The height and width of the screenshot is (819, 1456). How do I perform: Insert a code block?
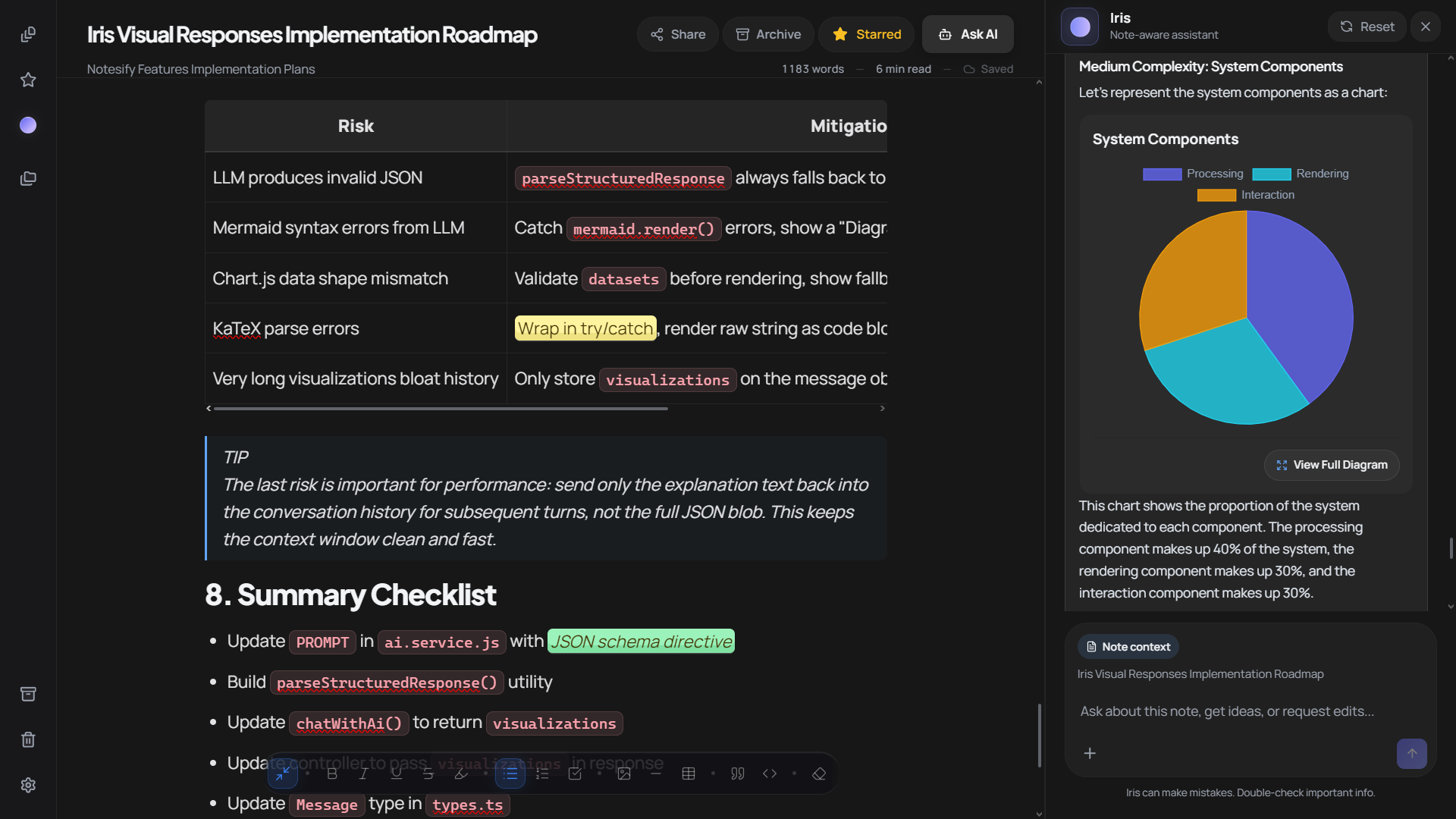(x=770, y=773)
